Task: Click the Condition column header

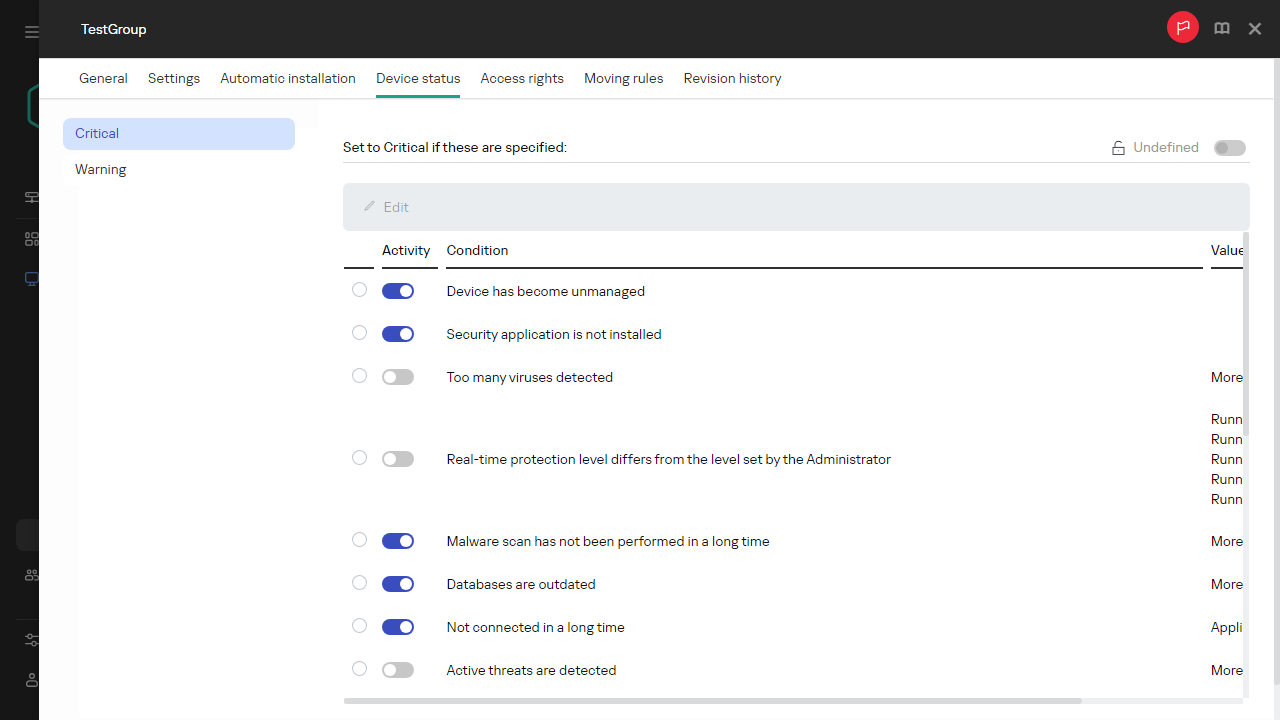Action: click(477, 250)
